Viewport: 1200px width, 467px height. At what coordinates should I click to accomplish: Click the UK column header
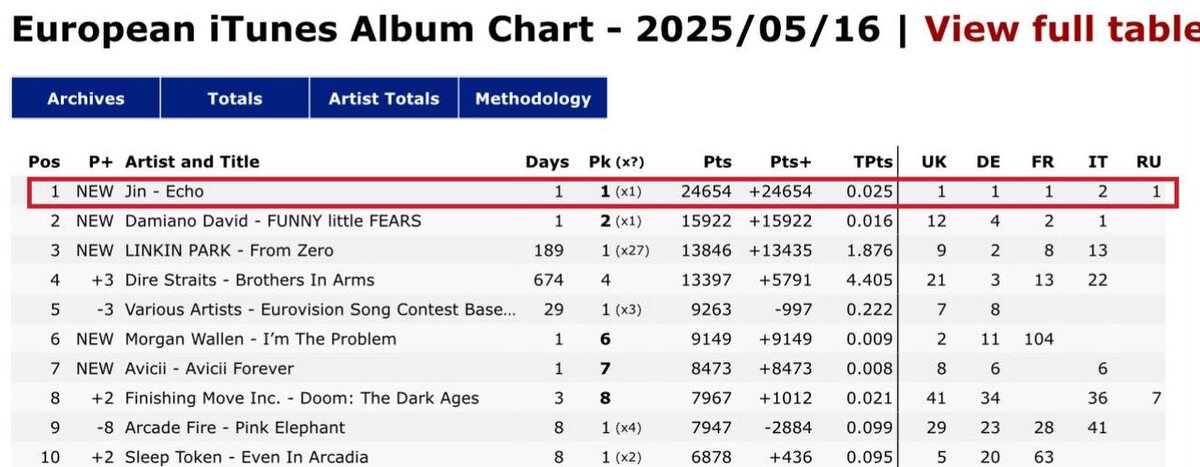click(933, 162)
